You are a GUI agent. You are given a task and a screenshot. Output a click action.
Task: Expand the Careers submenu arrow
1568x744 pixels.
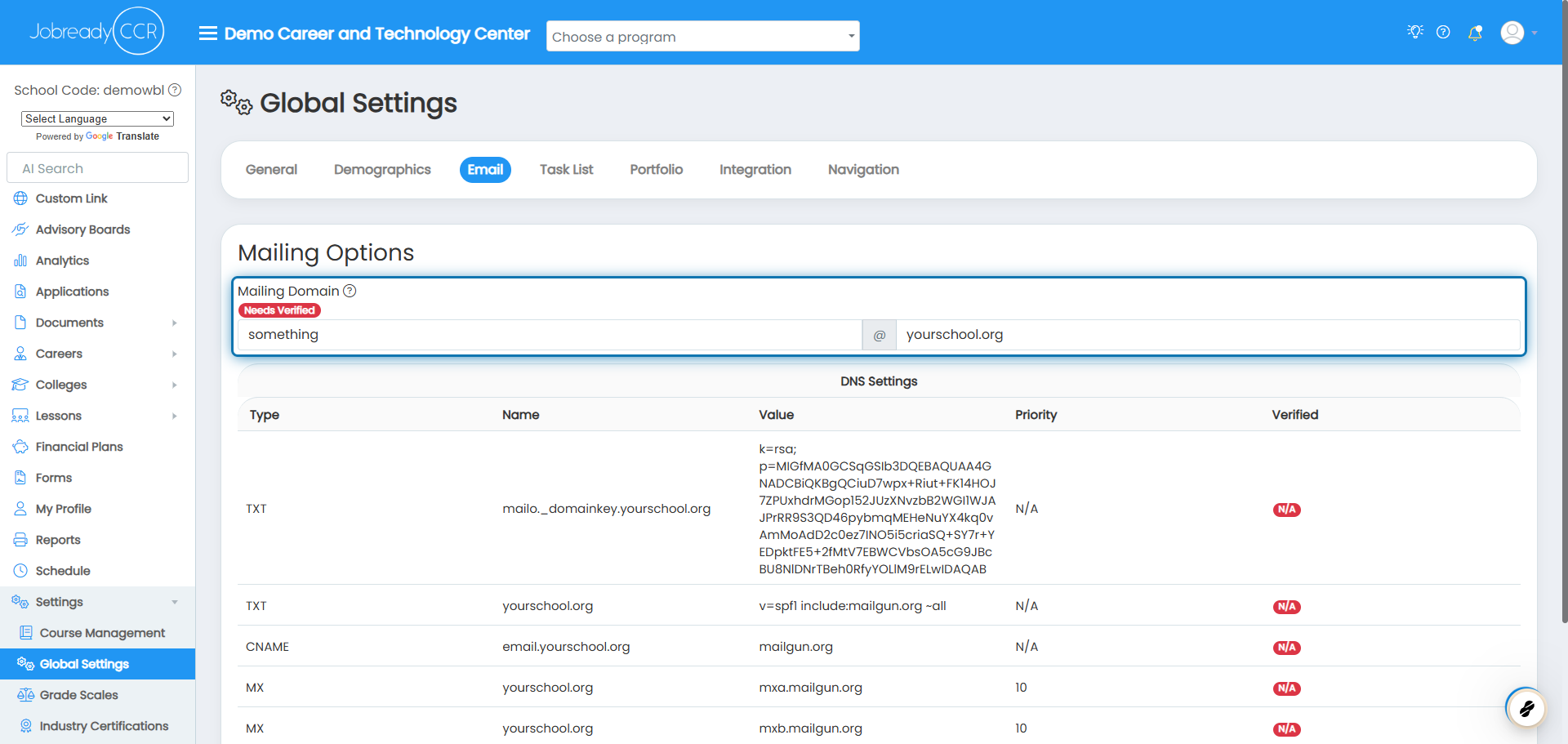175,354
